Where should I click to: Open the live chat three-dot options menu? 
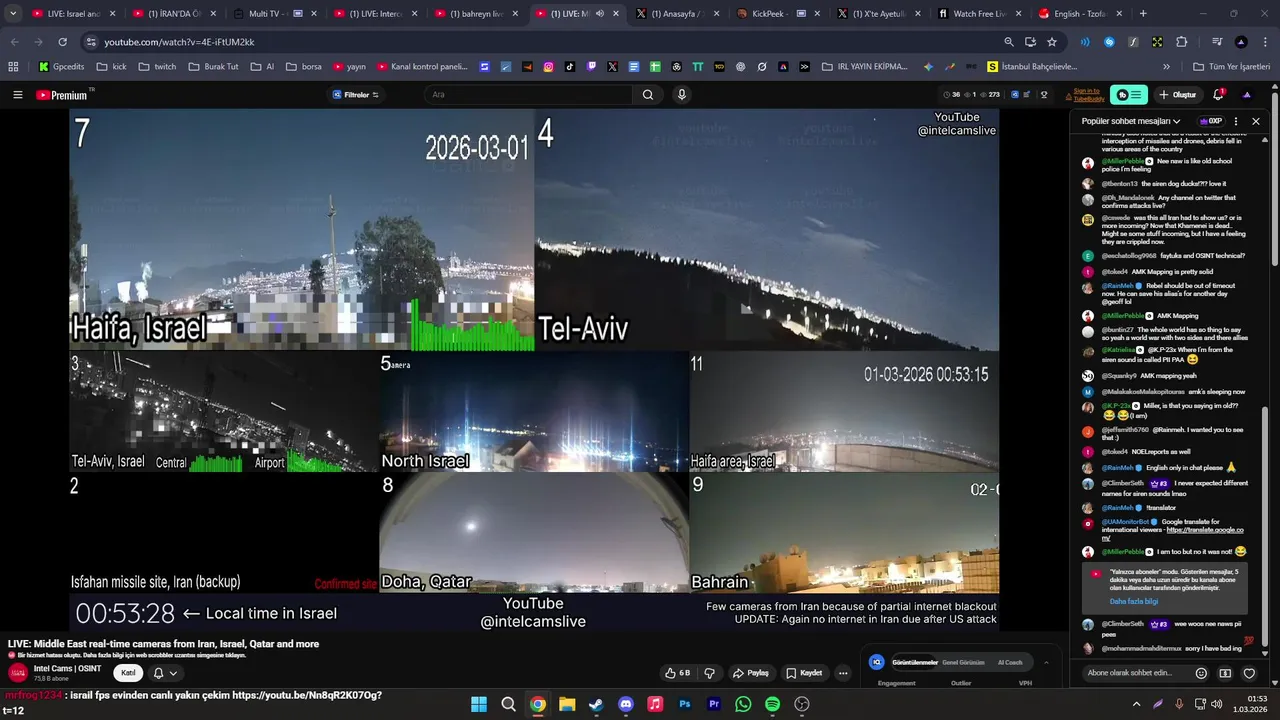(x=1236, y=121)
